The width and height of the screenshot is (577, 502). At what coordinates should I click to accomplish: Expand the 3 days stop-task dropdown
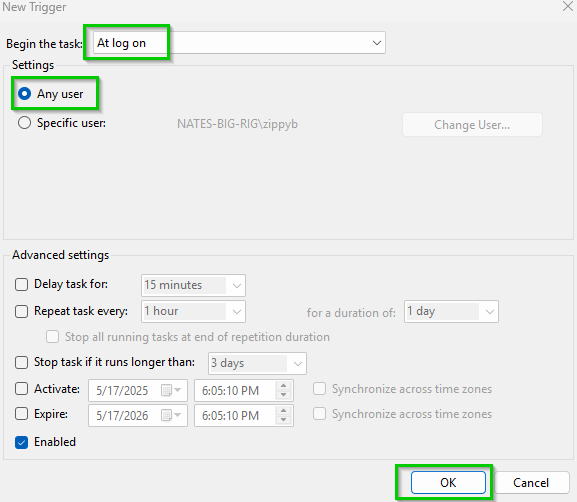(257, 363)
